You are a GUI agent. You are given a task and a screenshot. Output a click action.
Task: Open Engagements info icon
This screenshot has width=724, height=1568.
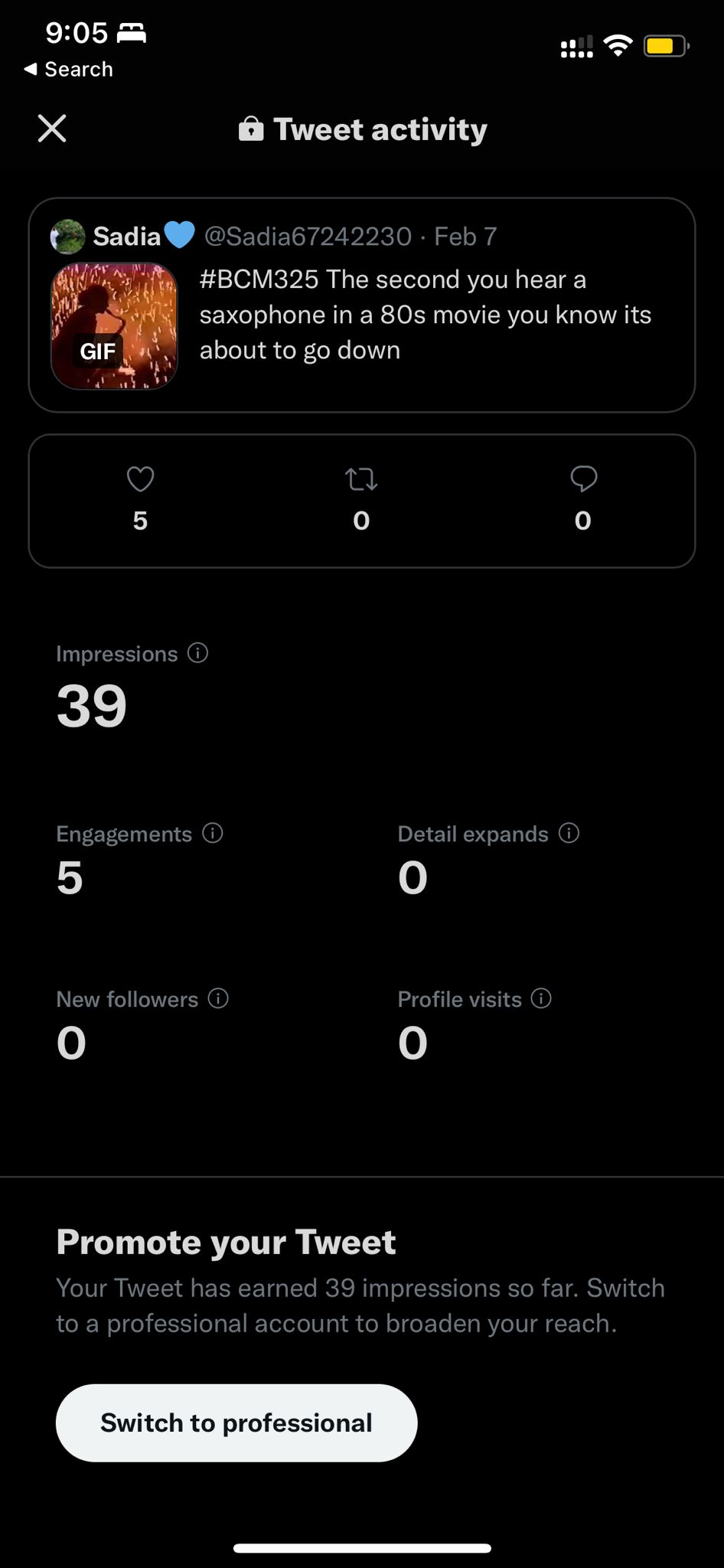click(212, 833)
